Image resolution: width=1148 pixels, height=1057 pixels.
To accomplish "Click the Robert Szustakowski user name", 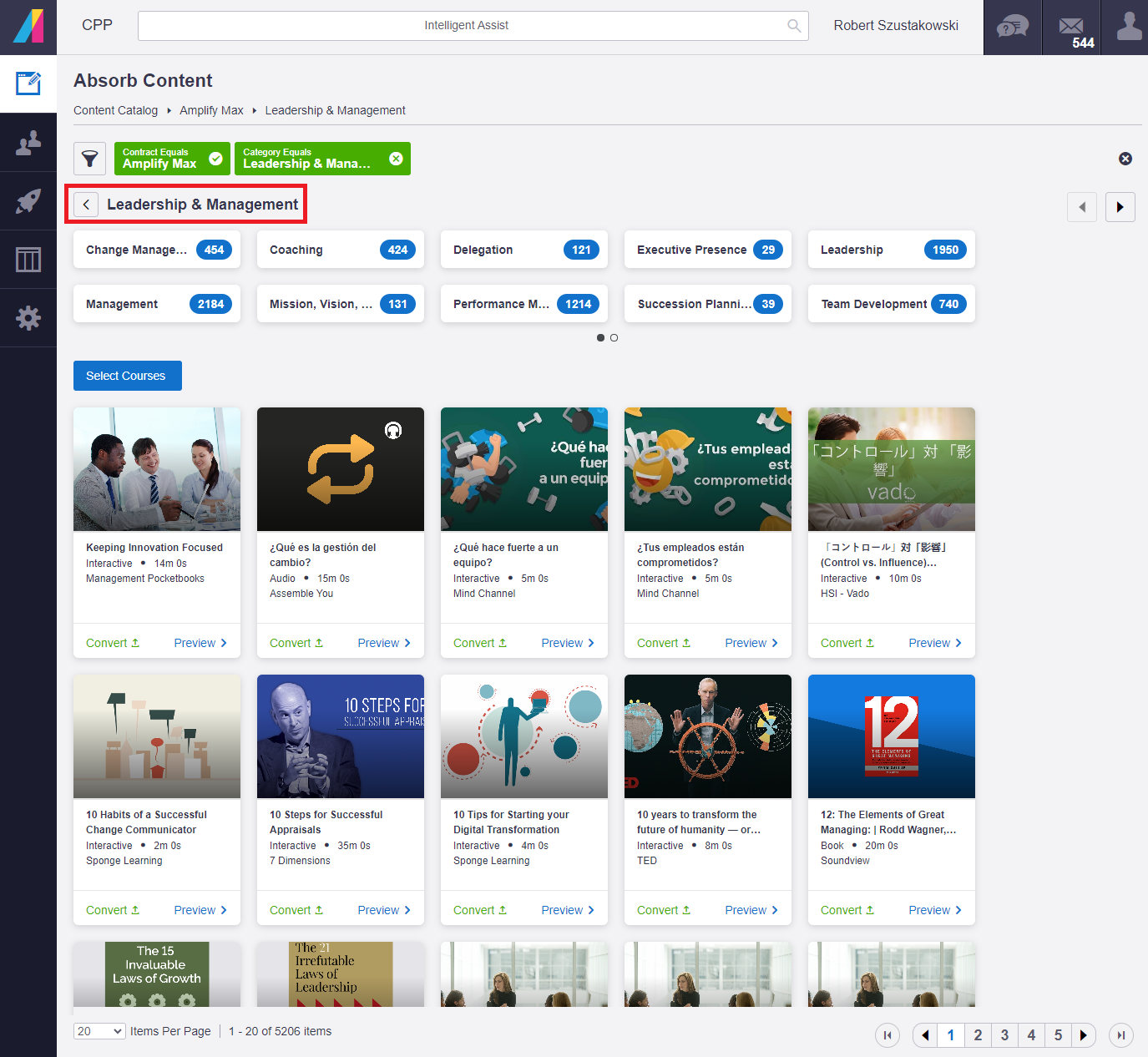I will pyautogui.click(x=896, y=26).
